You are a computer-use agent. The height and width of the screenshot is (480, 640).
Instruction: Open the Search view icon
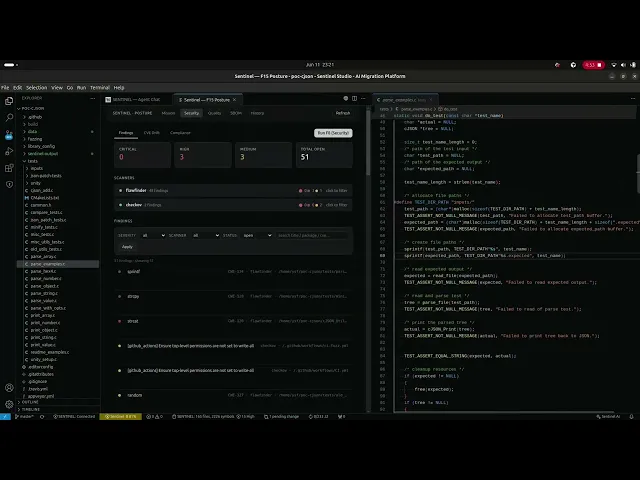coord(9,118)
